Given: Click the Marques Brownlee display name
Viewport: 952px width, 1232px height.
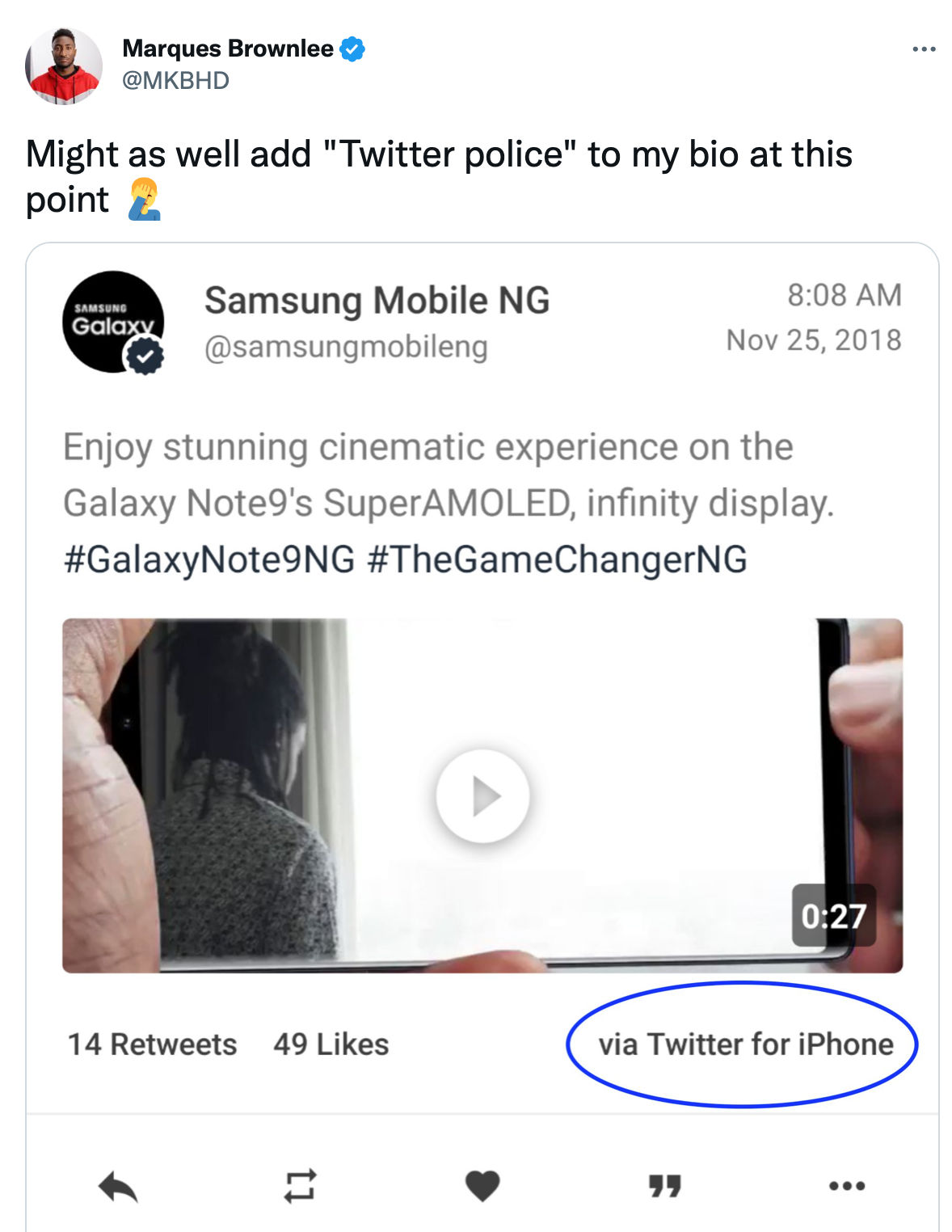Looking at the screenshot, I should (x=228, y=49).
